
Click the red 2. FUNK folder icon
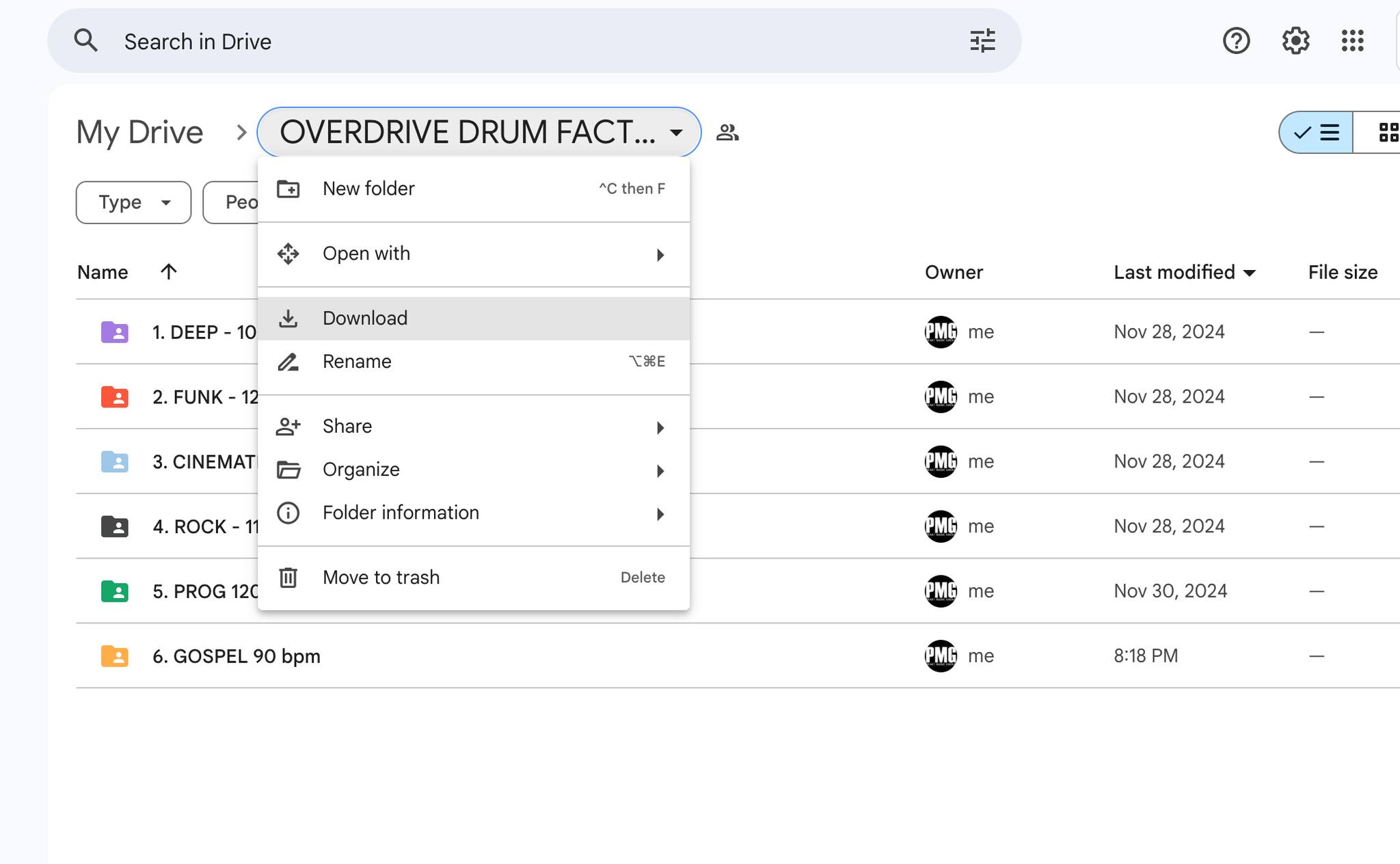click(115, 396)
